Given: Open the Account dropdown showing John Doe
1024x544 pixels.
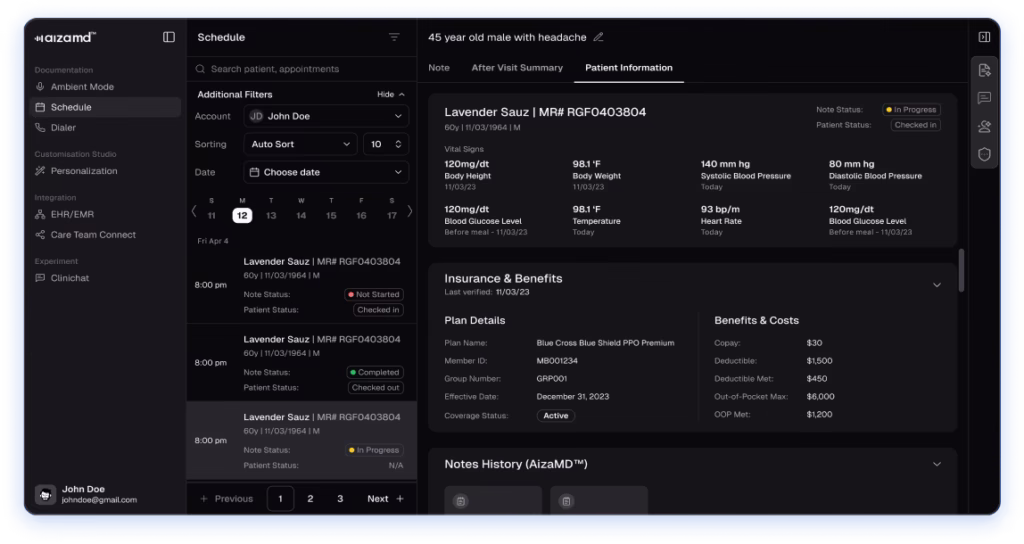Looking at the screenshot, I should (x=326, y=116).
